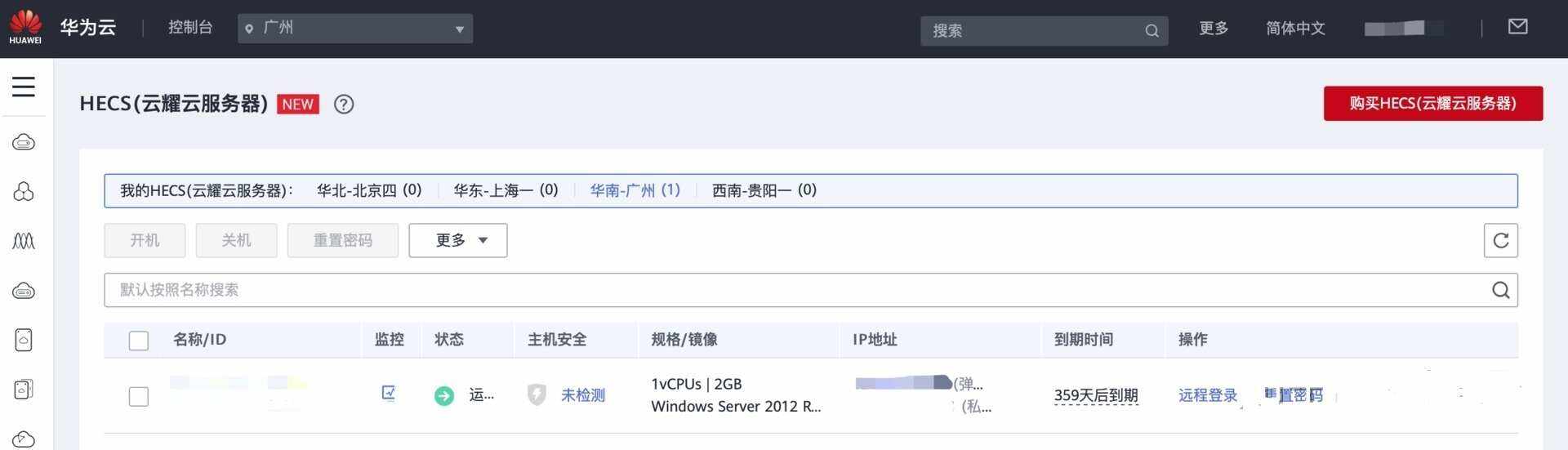Switch to 西南-贵阳一 (0) region tab
The image size is (1568, 450).
pos(764,190)
